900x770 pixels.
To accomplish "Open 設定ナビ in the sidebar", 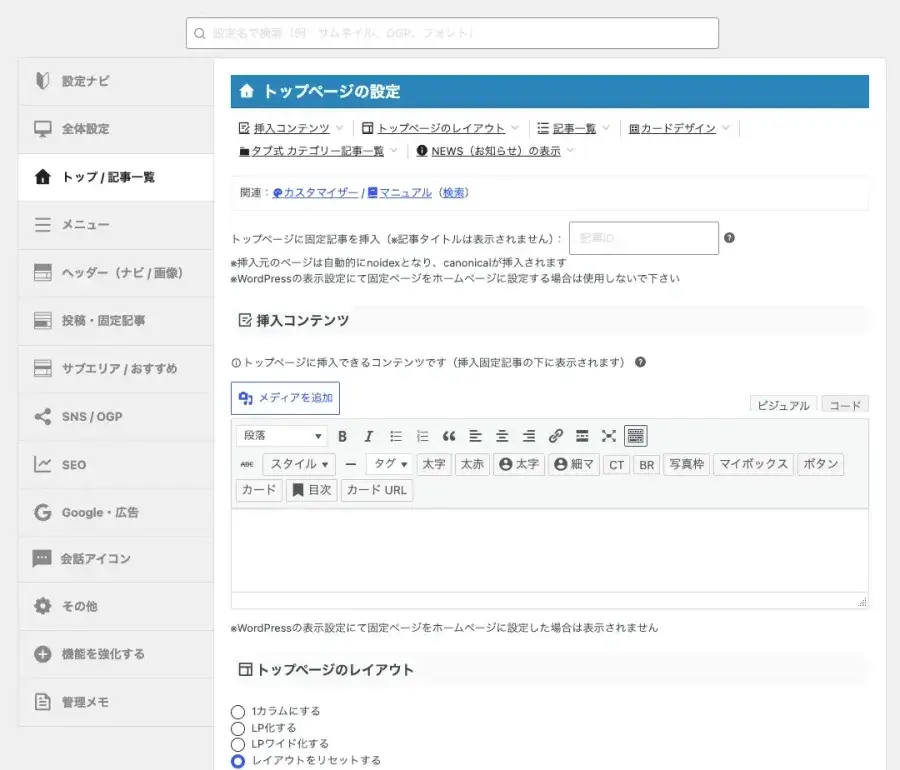I will click(116, 81).
